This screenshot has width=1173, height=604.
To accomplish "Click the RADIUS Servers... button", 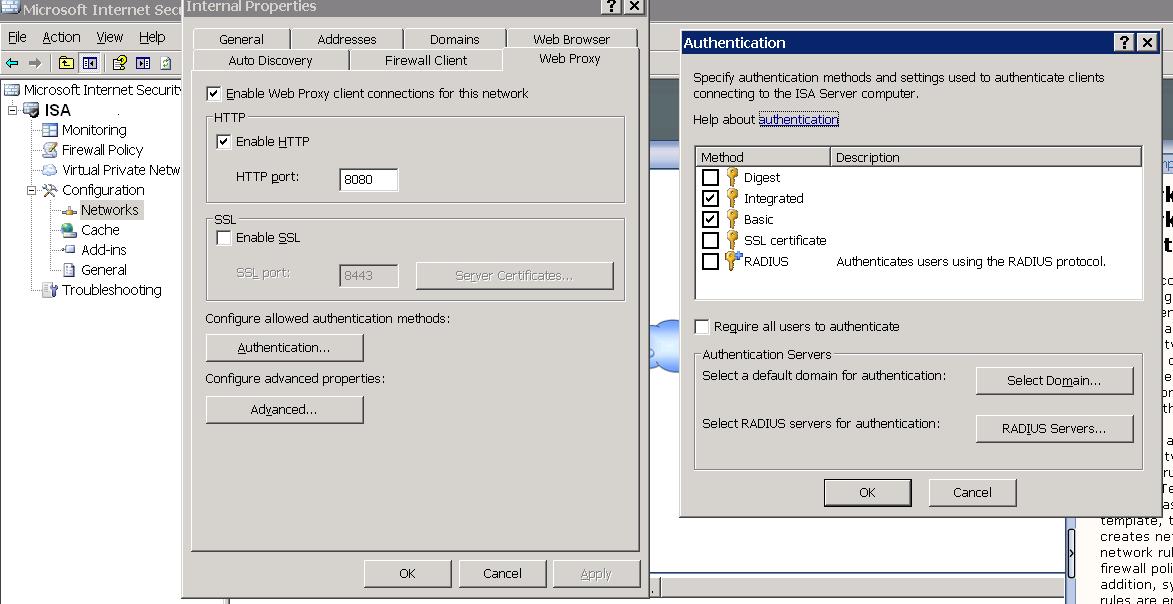I will click(1054, 429).
